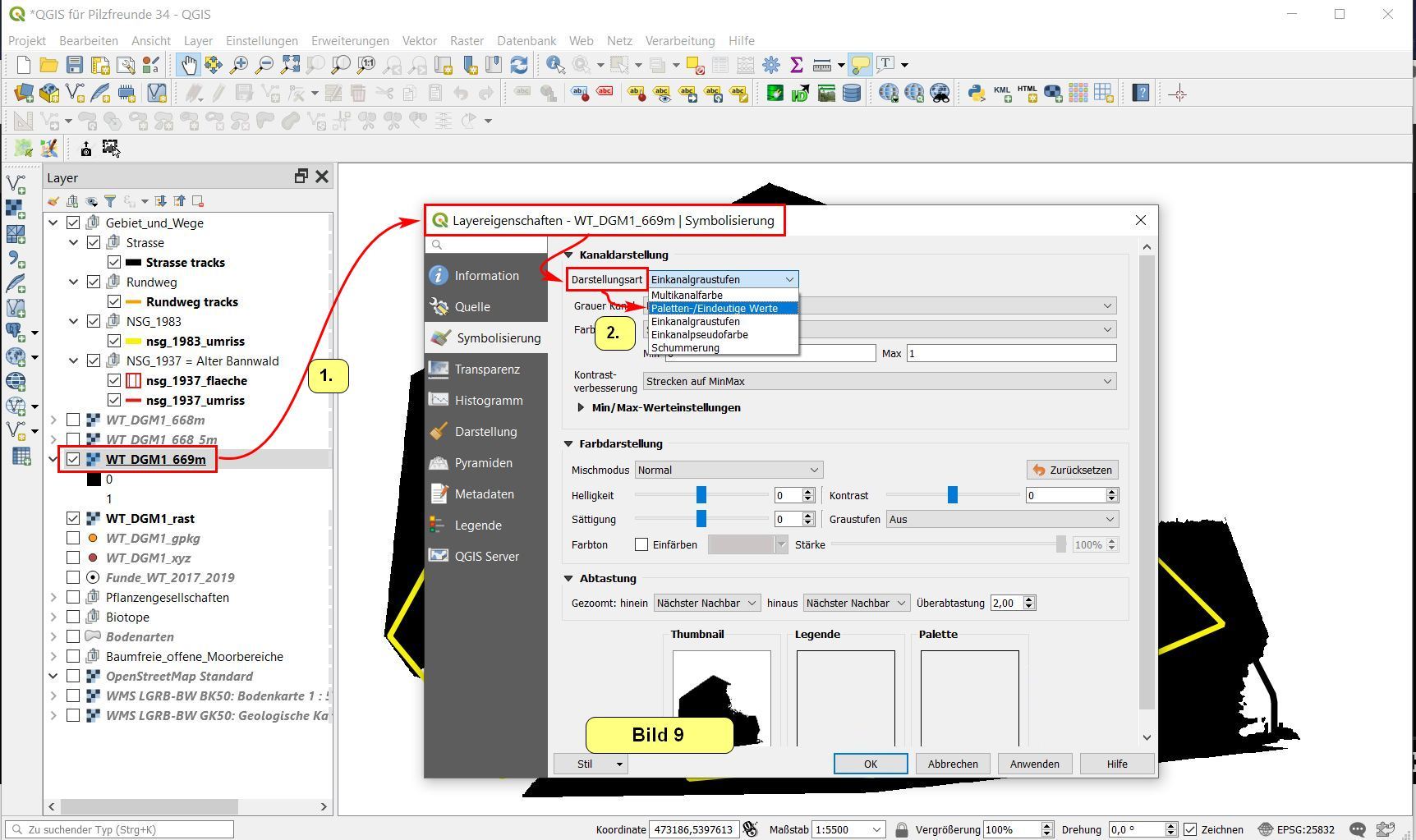The width and height of the screenshot is (1416, 840).
Task: Enable the Biotope layer checkbox
Action: (73, 617)
